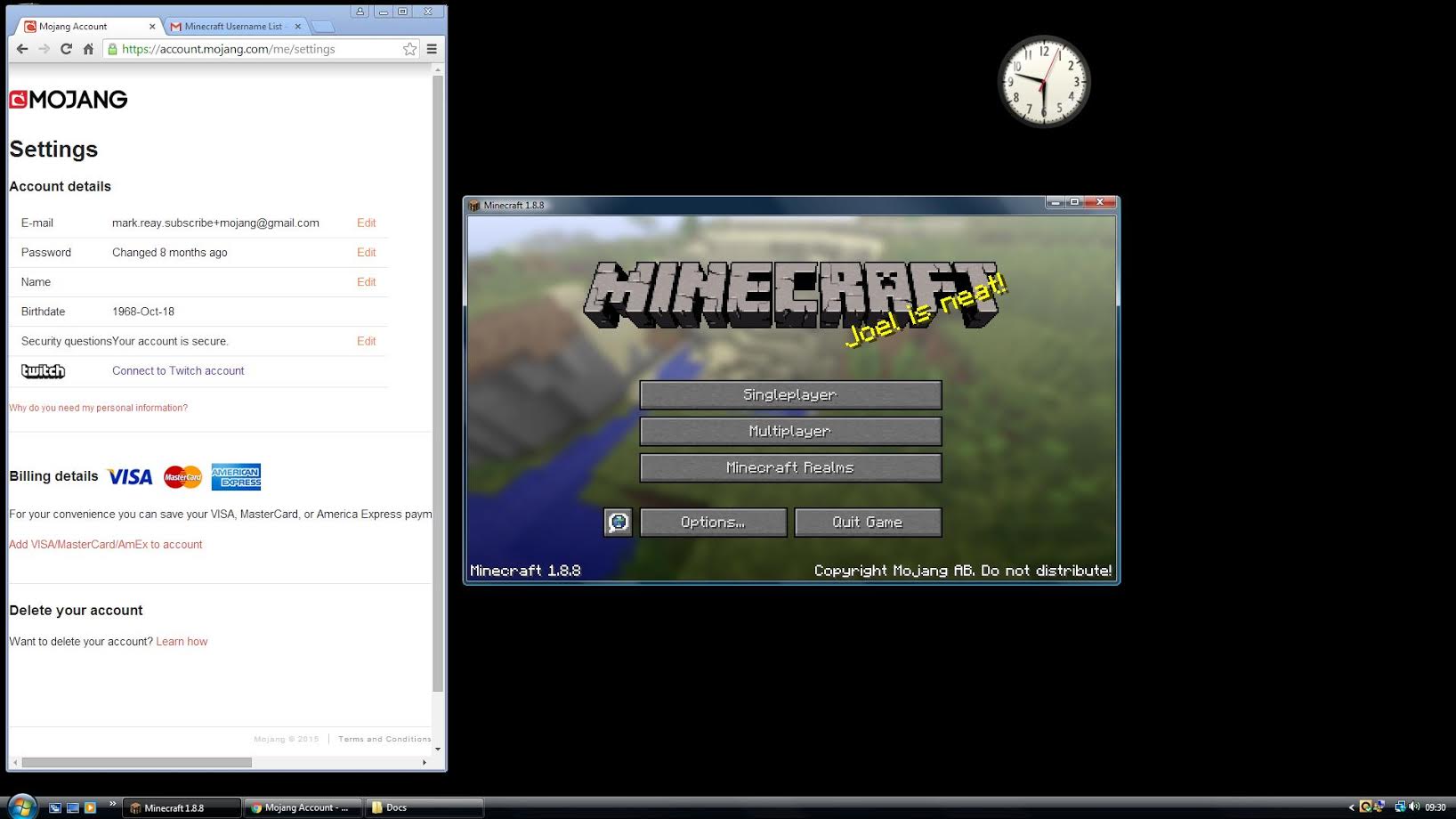This screenshot has width=1456, height=819.
Task: Click the vertical scrollbar in Chrome
Action: [437, 383]
